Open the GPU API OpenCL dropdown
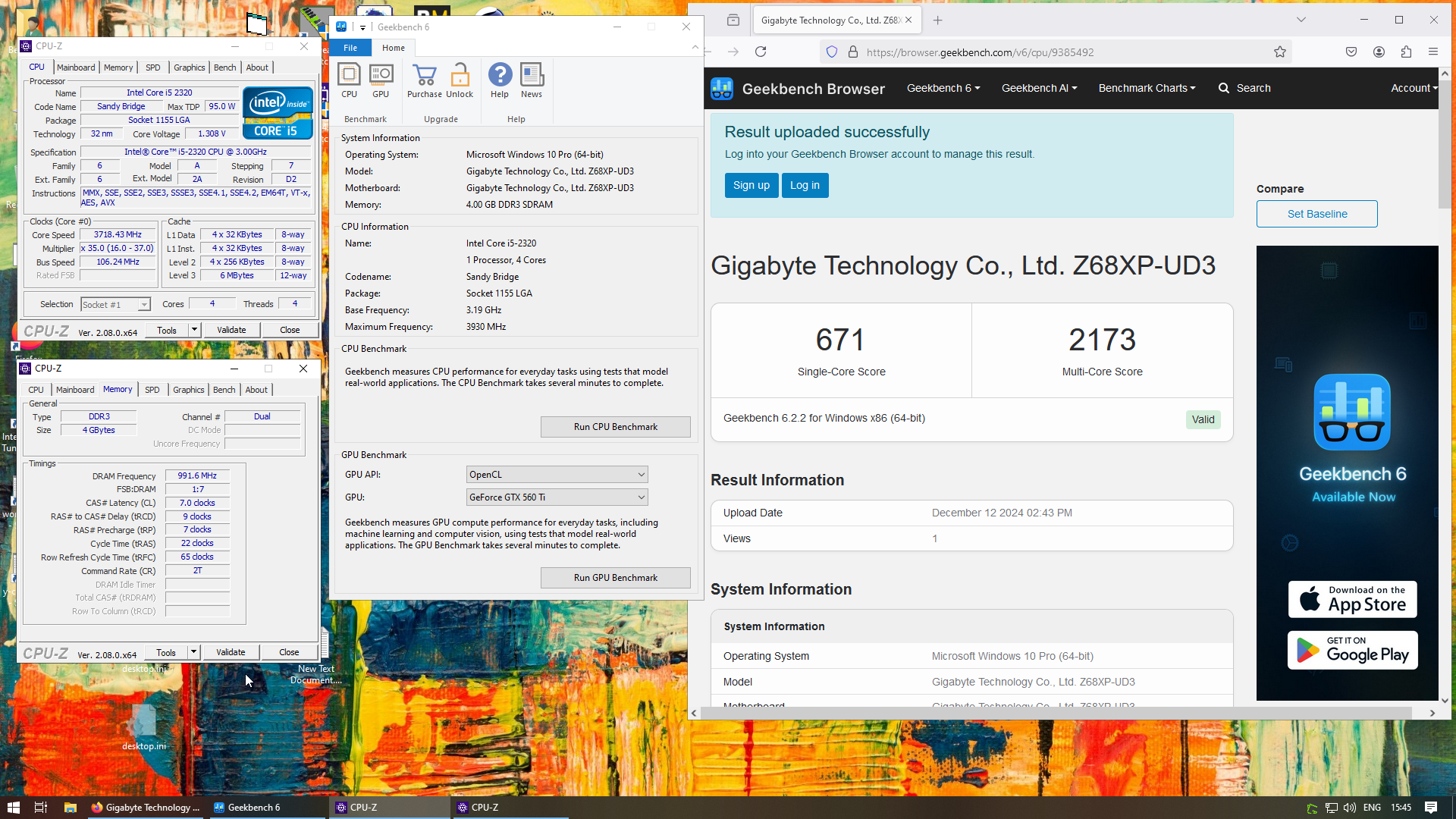The height and width of the screenshot is (819, 1456). (557, 475)
